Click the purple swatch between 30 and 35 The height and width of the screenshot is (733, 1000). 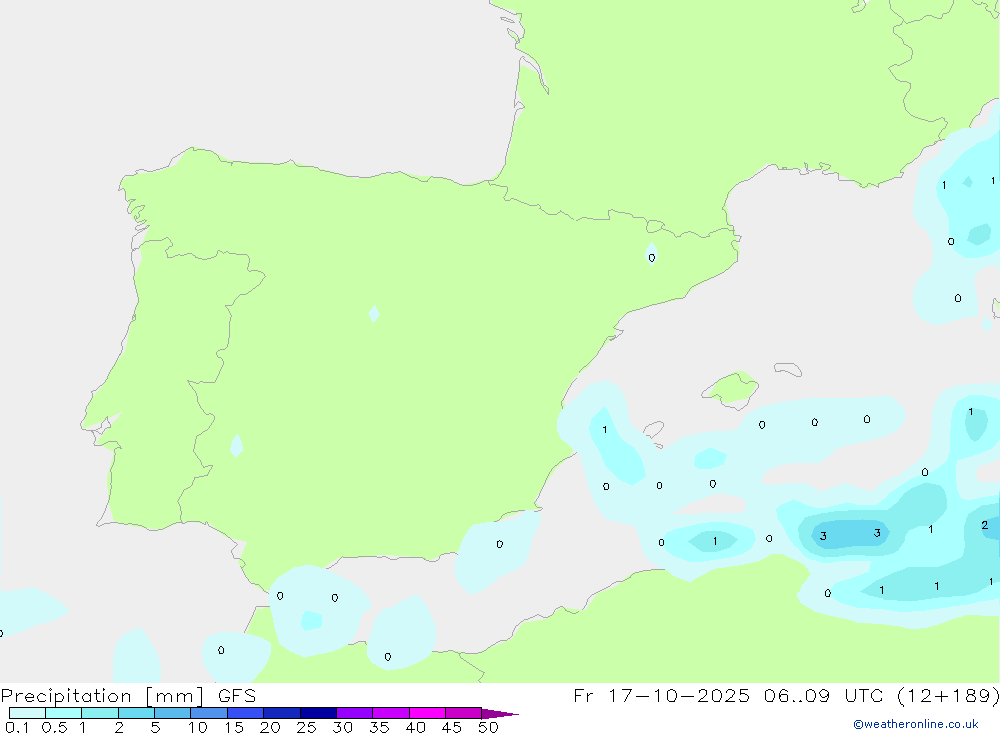355,713
